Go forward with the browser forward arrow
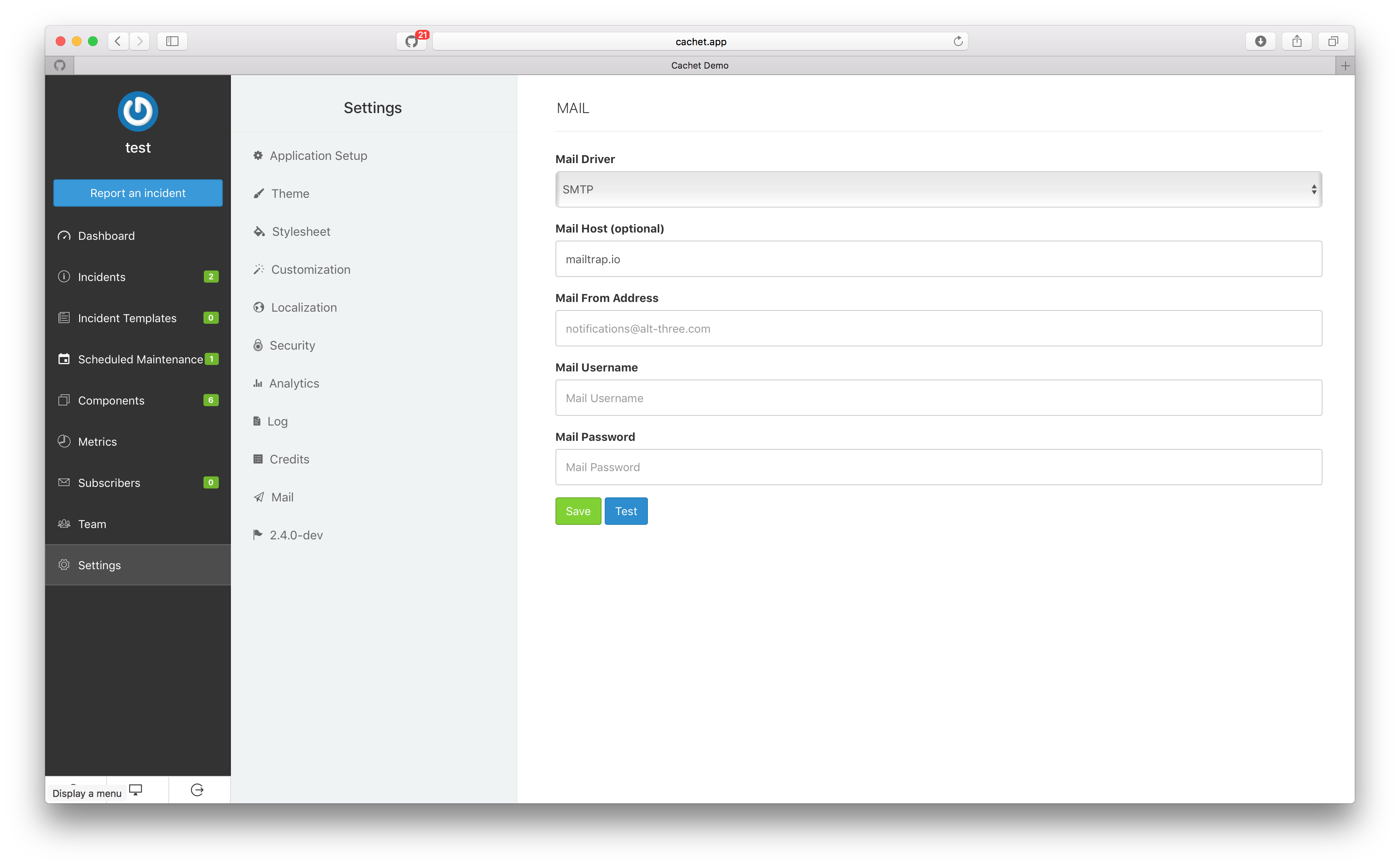This screenshot has width=1400, height=868. (x=140, y=41)
